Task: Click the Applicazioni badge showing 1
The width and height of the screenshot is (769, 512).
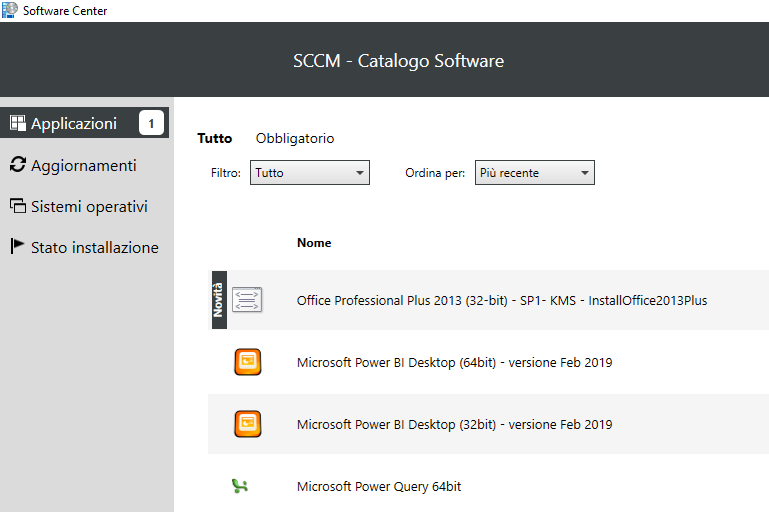Action: pyautogui.click(x=151, y=123)
